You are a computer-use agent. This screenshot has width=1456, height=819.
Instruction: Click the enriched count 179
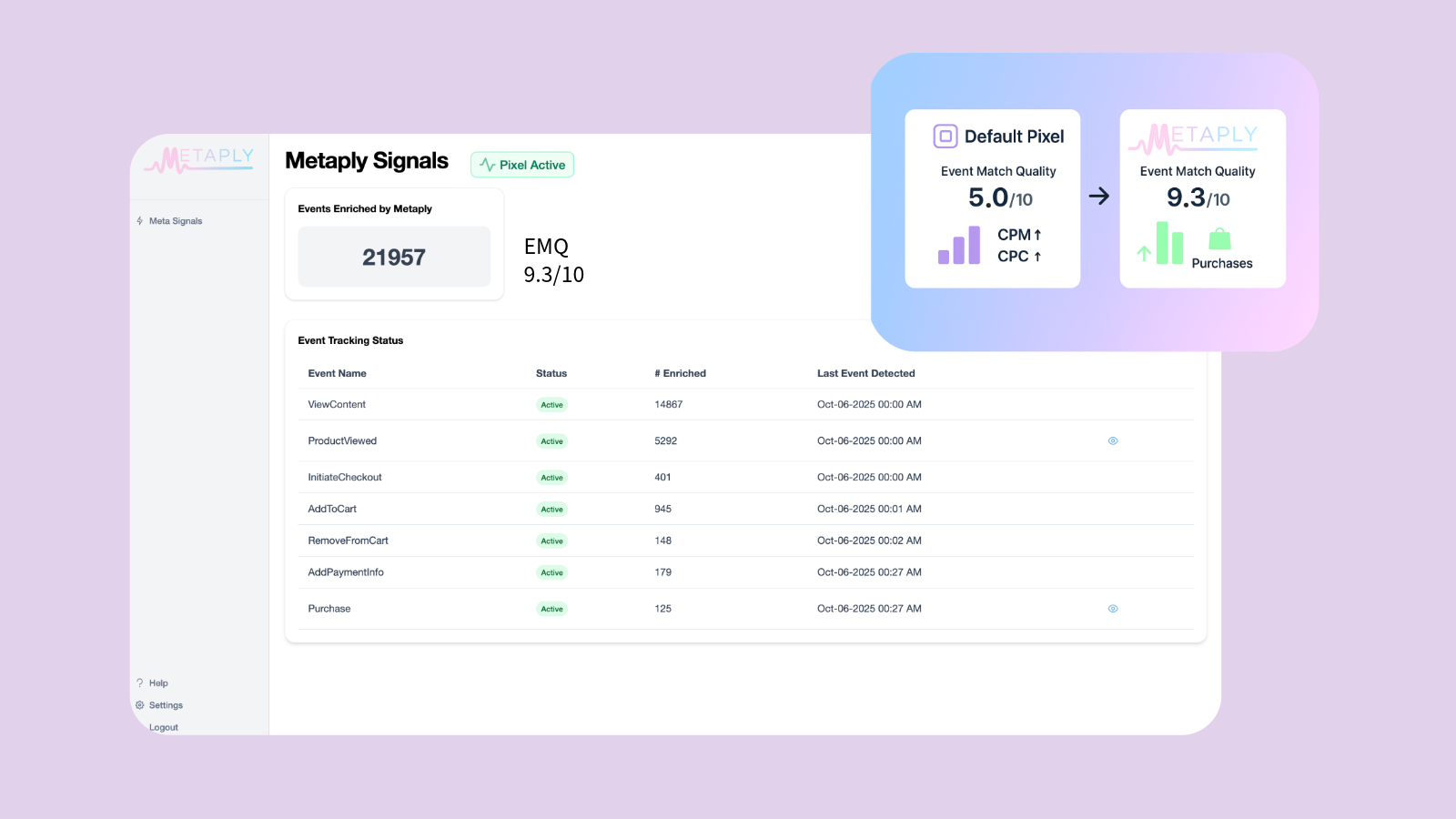(x=663, y=573)
